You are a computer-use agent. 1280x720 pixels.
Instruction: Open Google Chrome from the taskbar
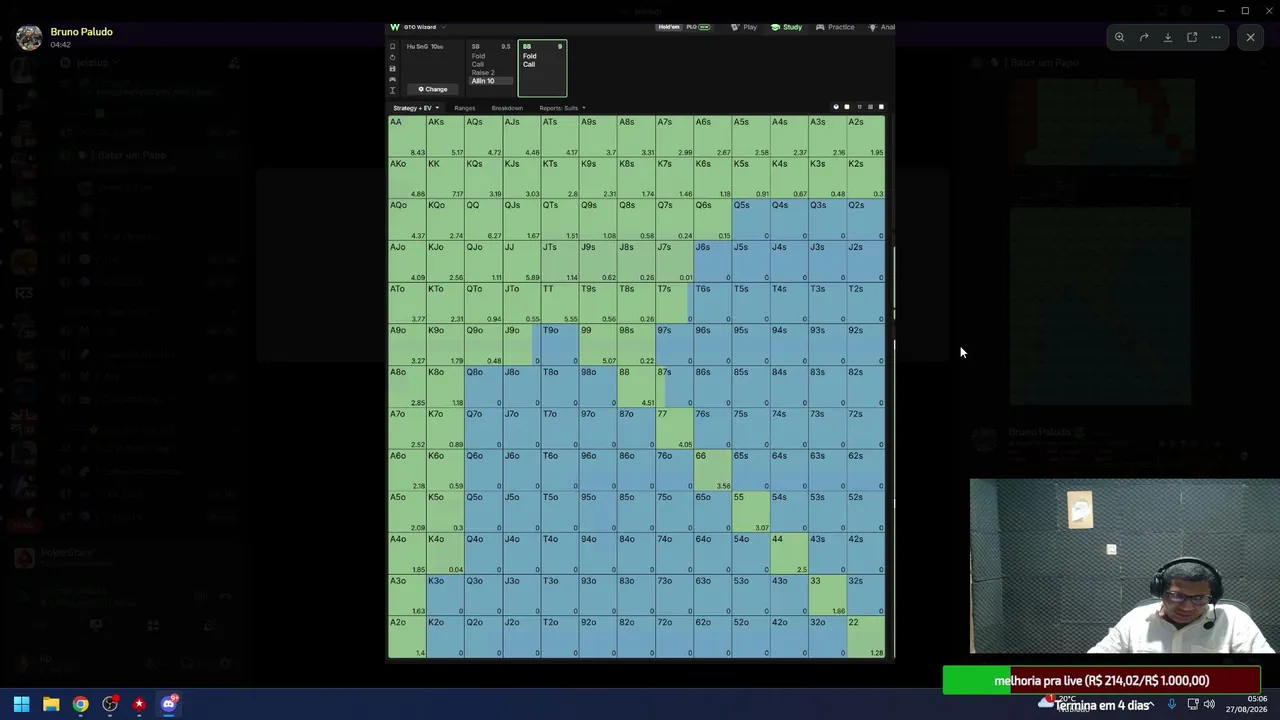pyautogui.click(x=80, y=704)
